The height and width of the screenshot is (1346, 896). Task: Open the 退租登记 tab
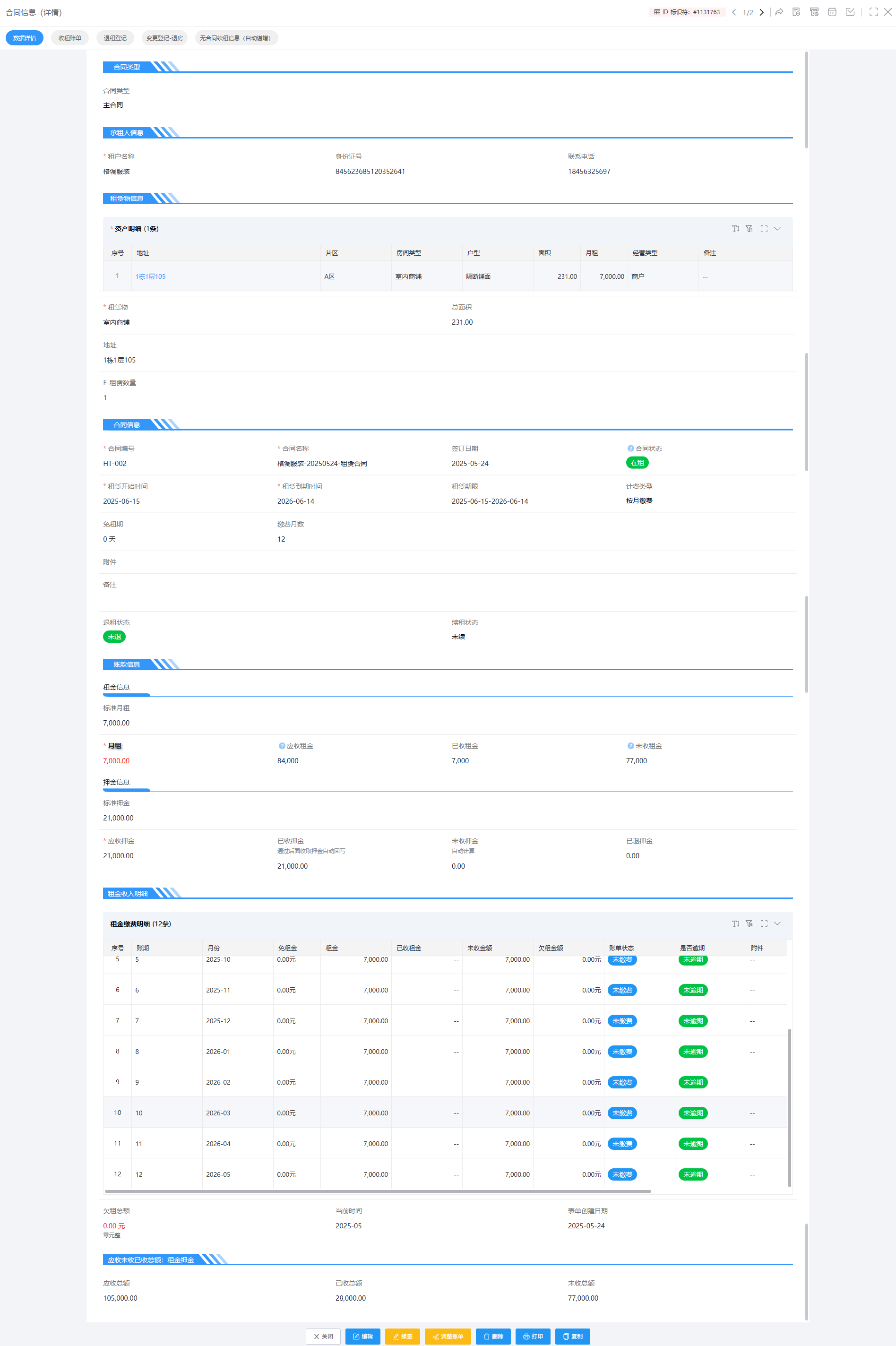tap(115, 38)
